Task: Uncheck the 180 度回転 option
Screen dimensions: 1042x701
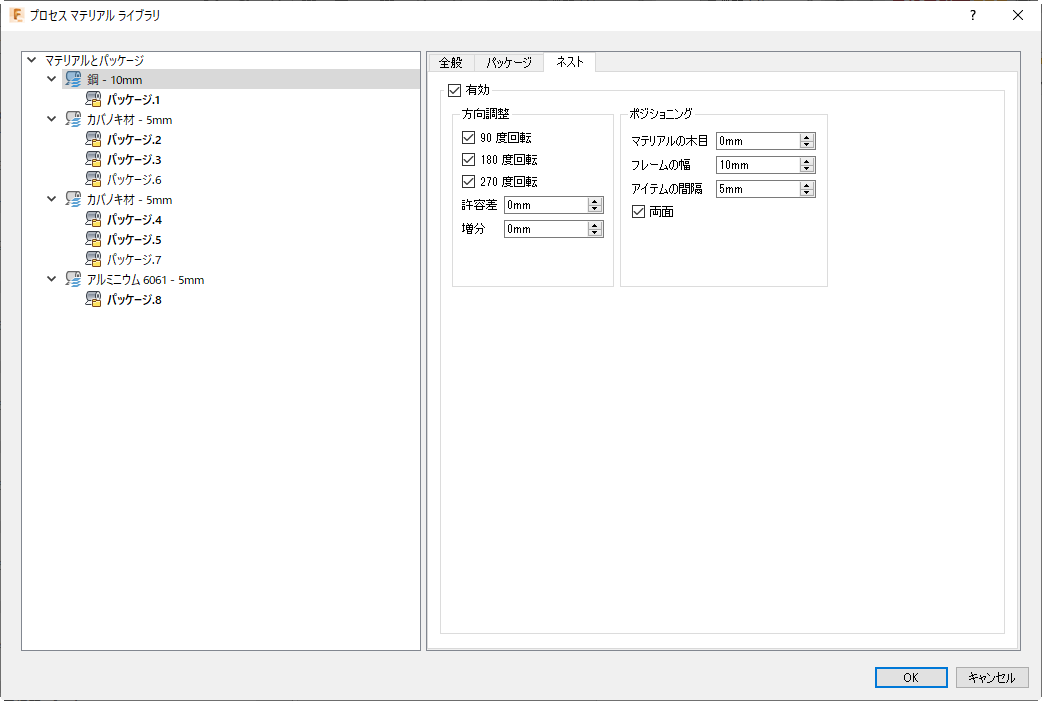Action: 469,159
